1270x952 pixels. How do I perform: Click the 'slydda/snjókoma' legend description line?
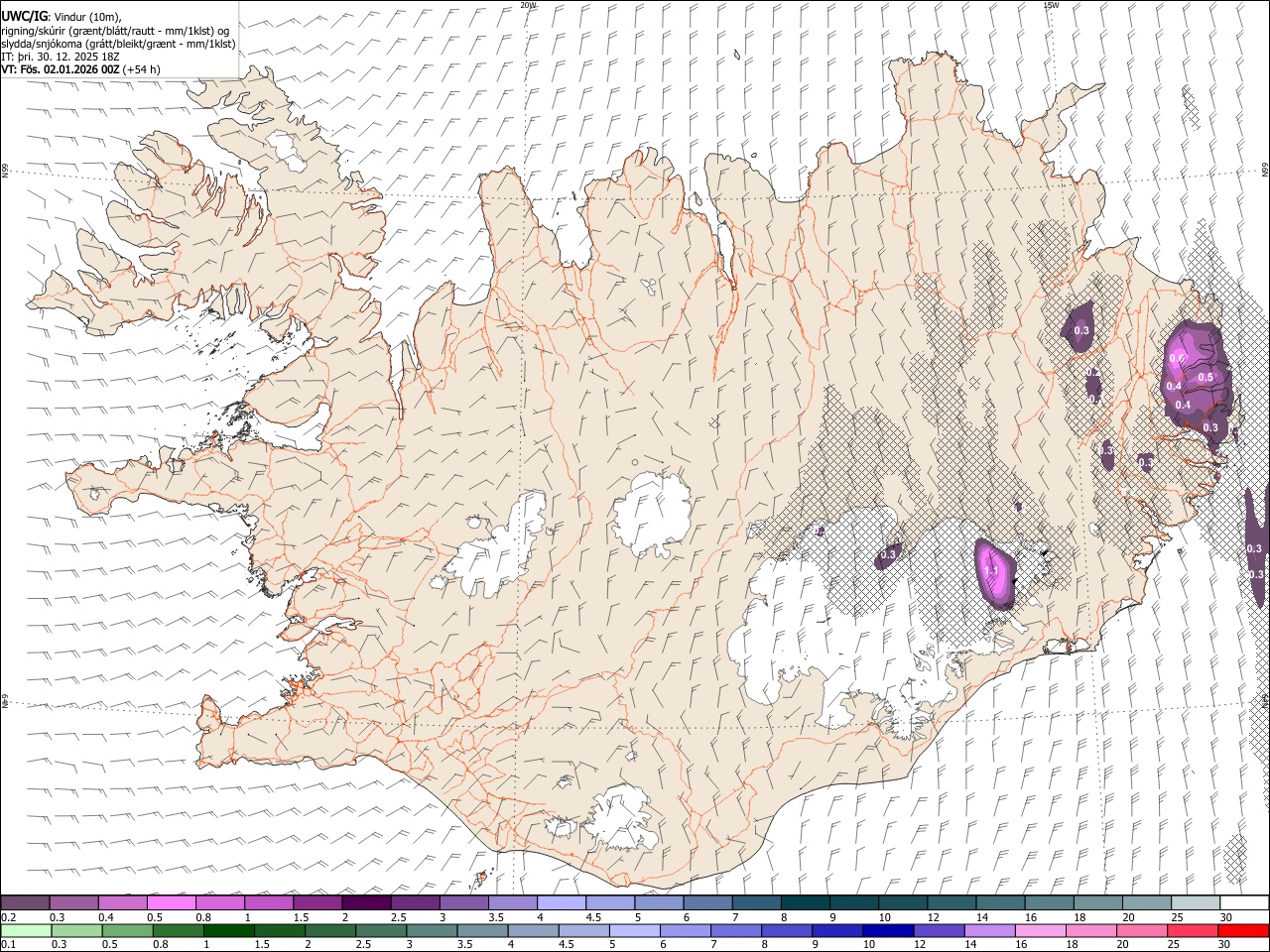pos(119,44)
